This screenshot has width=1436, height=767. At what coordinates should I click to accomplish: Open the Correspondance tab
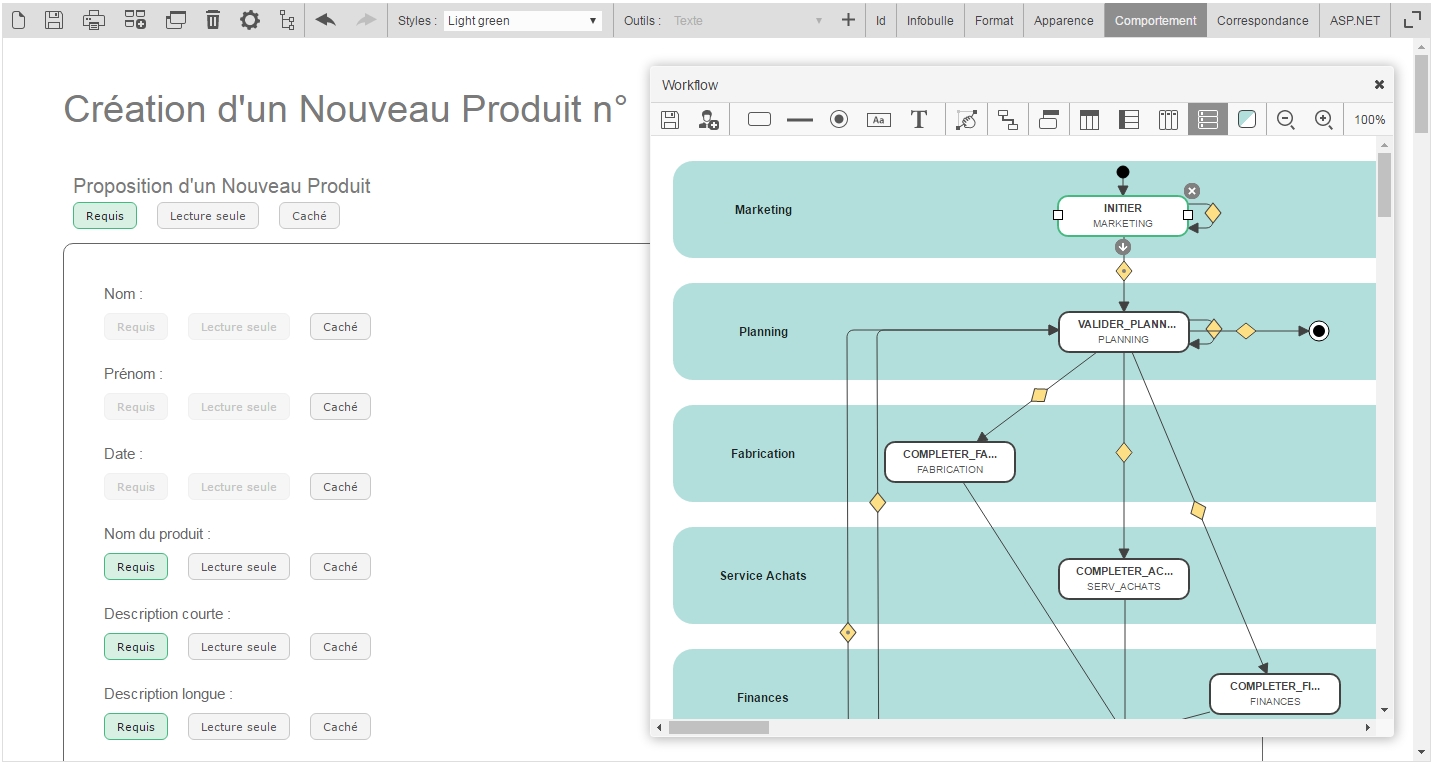click(x=1262, y=20)
